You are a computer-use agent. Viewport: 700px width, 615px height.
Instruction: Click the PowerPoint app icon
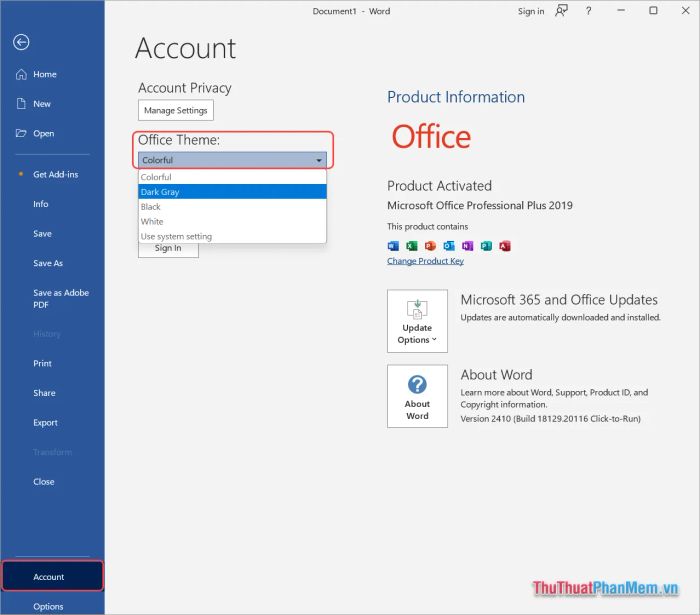(x=430, y=246)
